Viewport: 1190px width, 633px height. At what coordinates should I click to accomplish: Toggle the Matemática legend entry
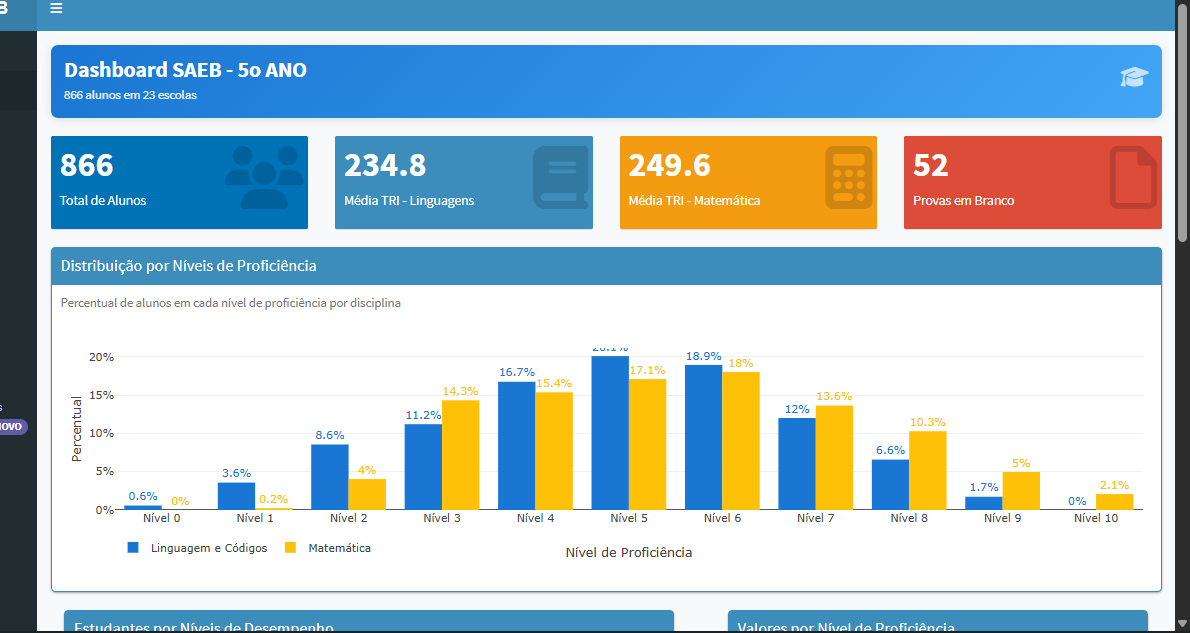[328, 548]
